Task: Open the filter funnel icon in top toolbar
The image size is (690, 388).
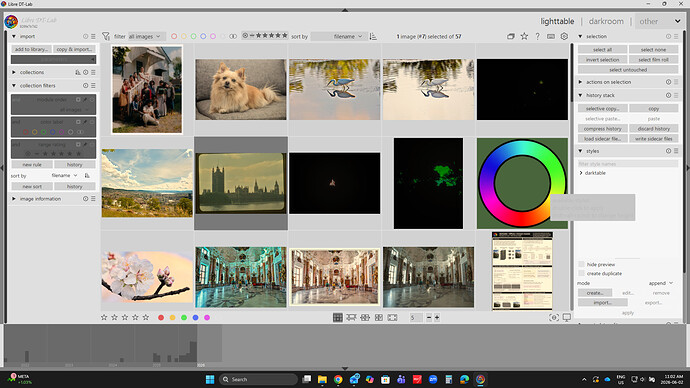Action: (106, 36)
